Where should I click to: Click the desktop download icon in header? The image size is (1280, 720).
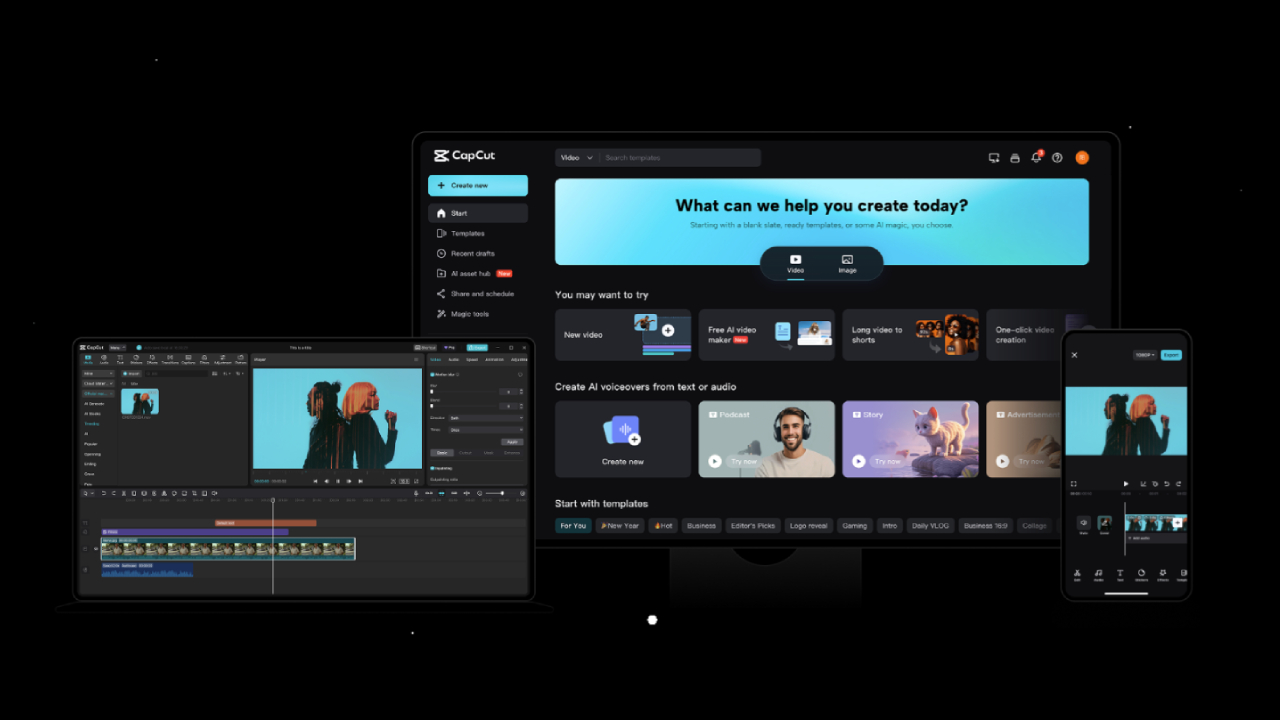click(994, 158)
